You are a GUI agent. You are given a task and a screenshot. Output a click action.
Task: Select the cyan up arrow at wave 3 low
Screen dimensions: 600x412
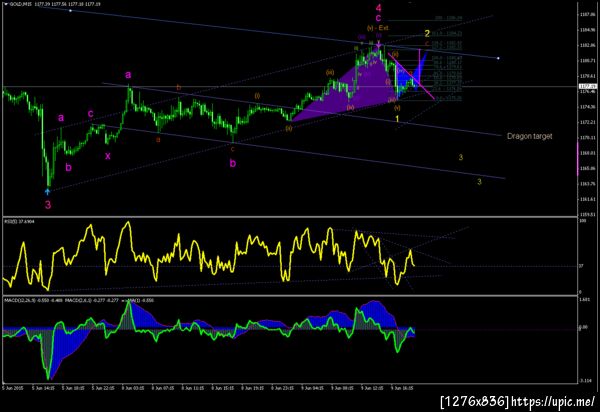coord(47,191)
